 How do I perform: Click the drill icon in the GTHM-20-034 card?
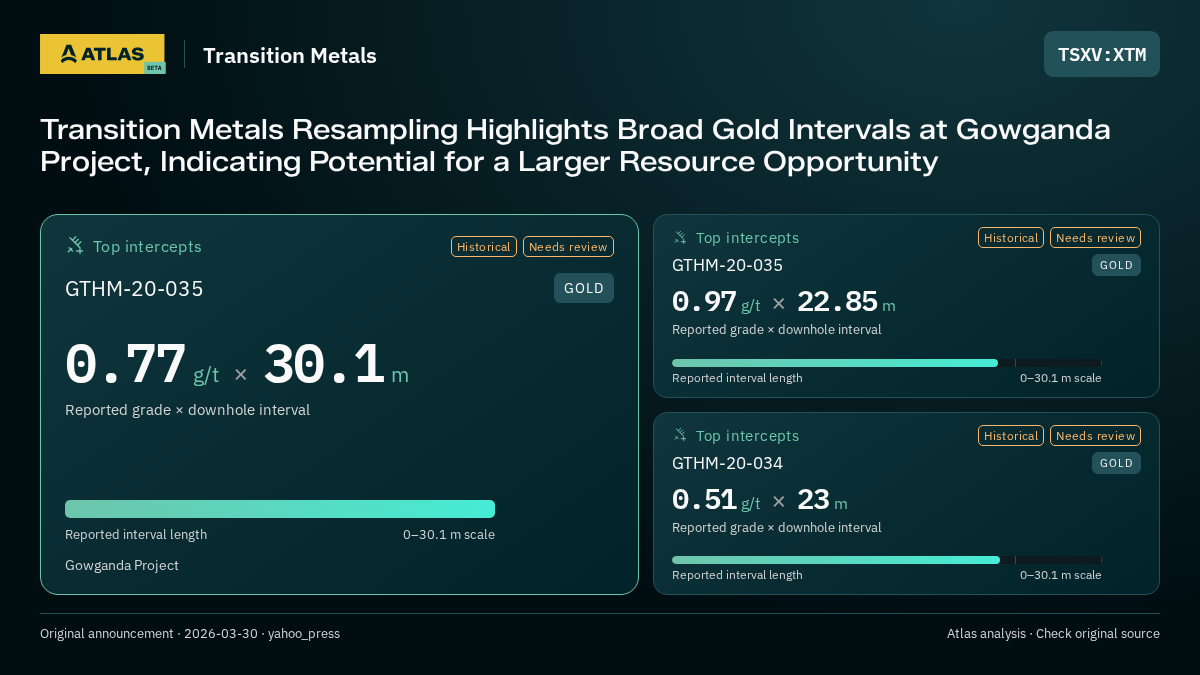coord(680,435)
